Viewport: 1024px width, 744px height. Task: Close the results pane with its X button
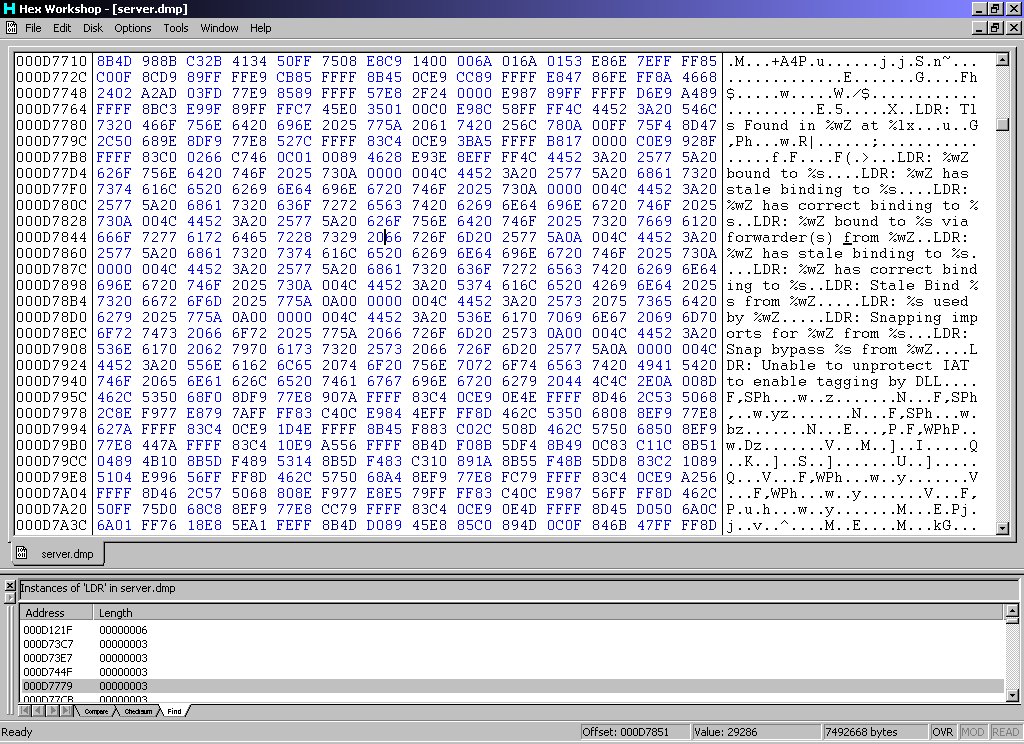10,586
